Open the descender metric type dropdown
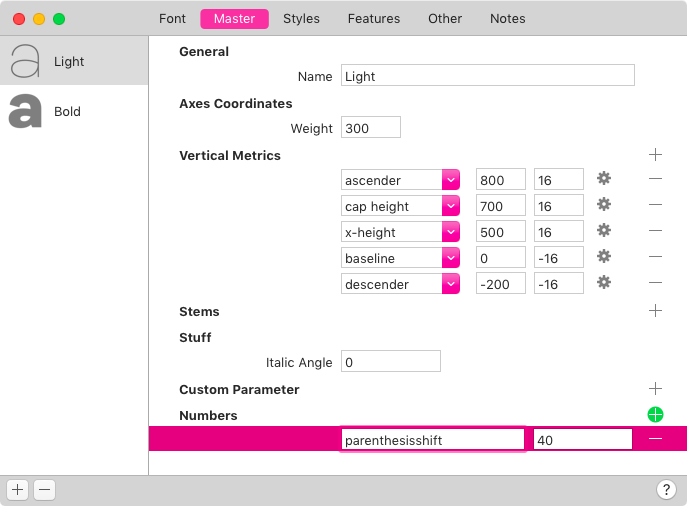 pyautogui.click(x=450, y=284)
